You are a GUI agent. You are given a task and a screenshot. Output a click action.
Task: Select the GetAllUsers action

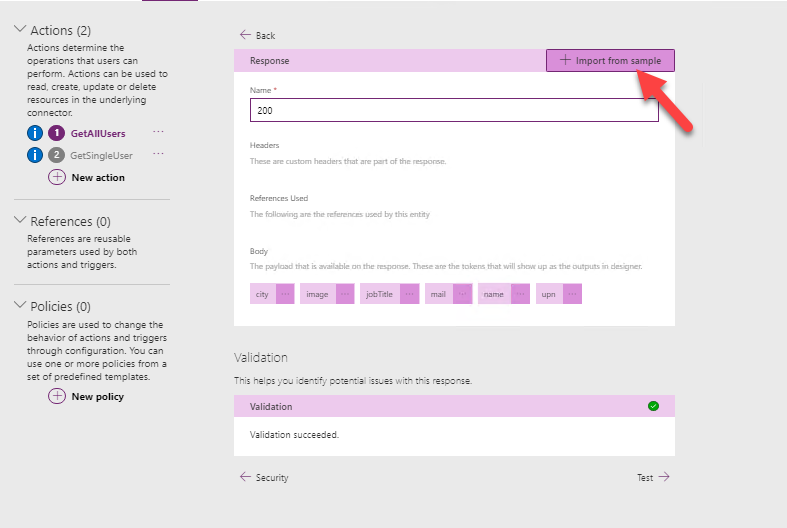tap(98, 134)
